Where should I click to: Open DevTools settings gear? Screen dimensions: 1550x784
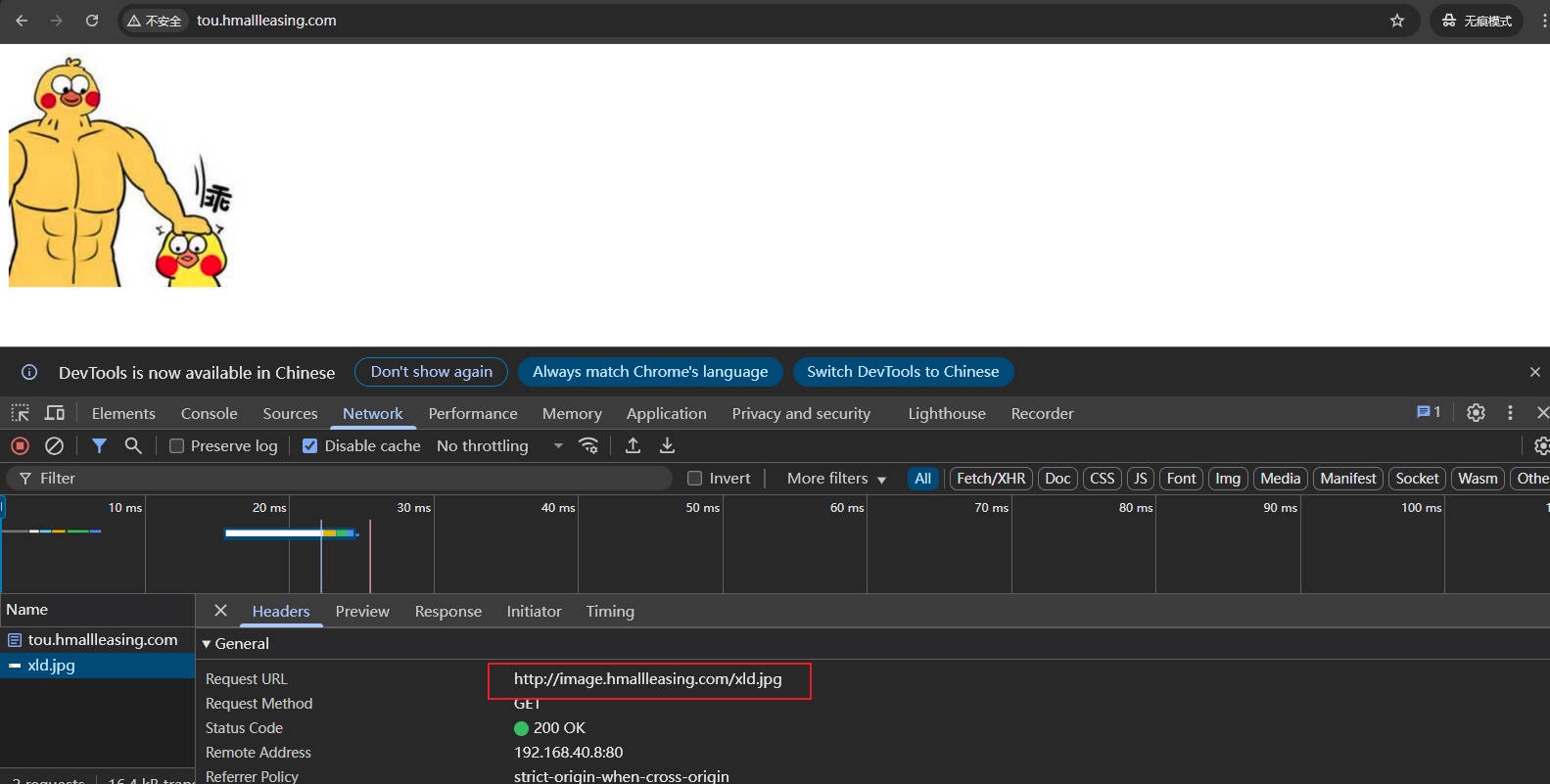[x=1476, y=413]
